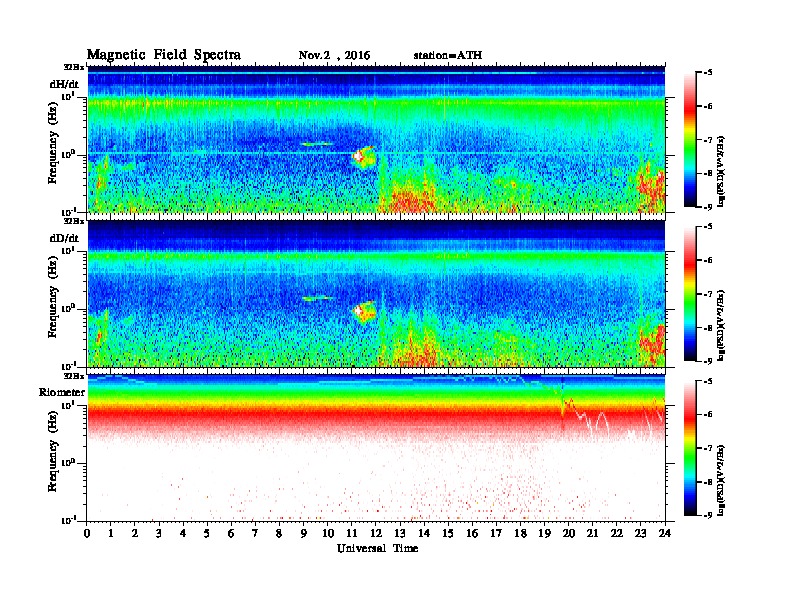Click hour tick label "14" on time axis
The height and width of the screenshot is (612, 792).
pyautogui.click(x=424, y=533)
